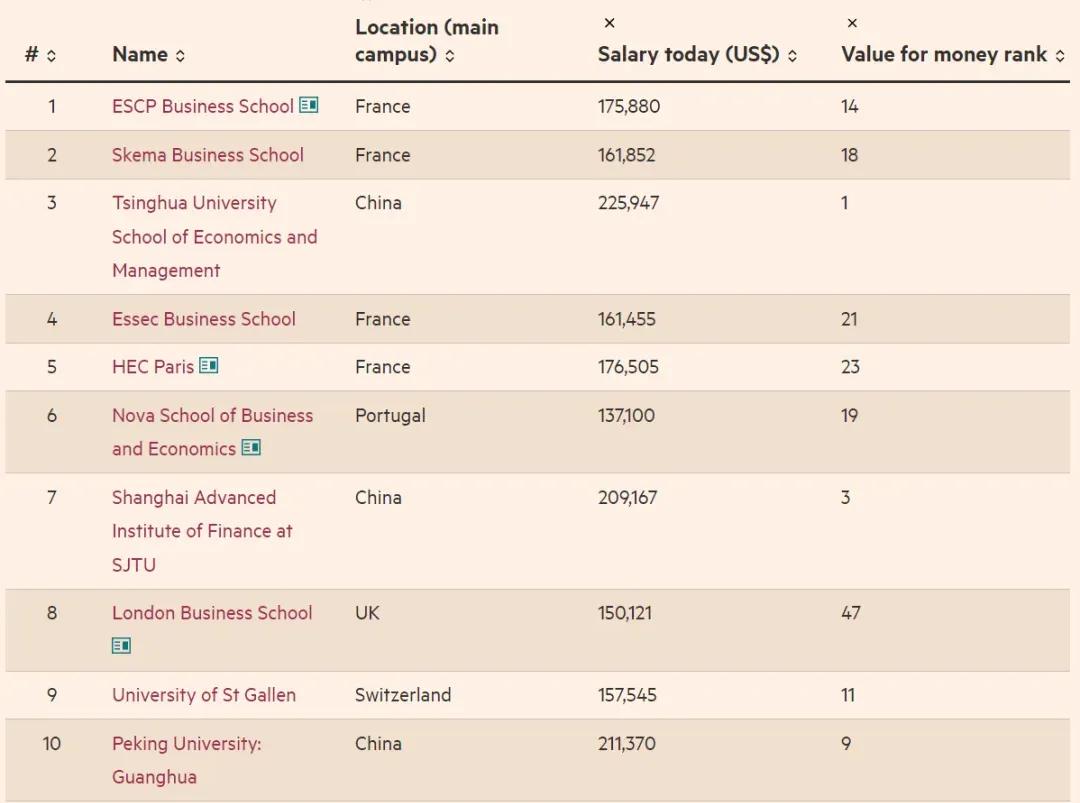This screenshot has width=1080, height=803.
Task: Open London Business School link
Action: (x=212, y=613)
